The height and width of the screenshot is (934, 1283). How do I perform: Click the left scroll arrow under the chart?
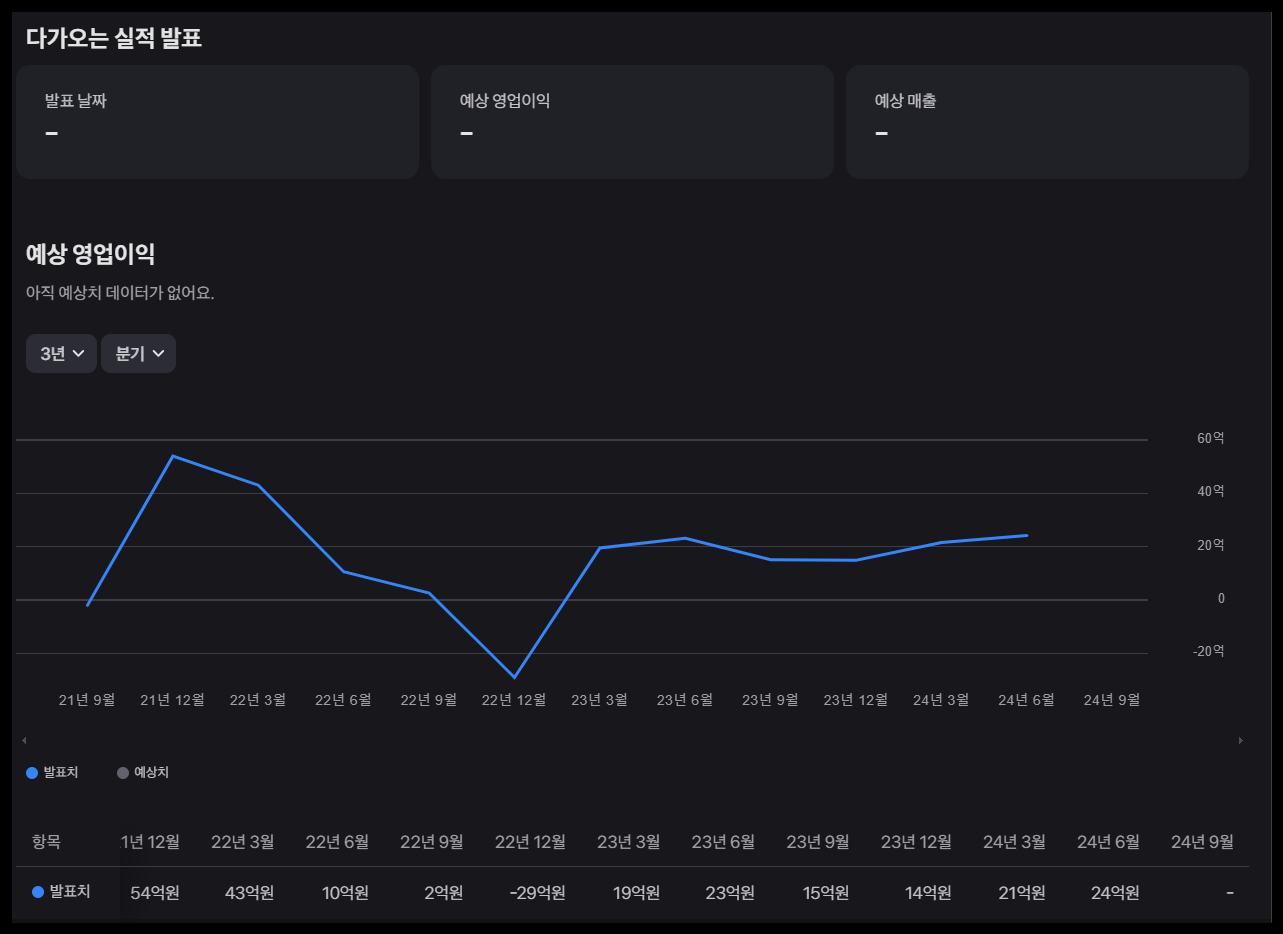[24, 740]
